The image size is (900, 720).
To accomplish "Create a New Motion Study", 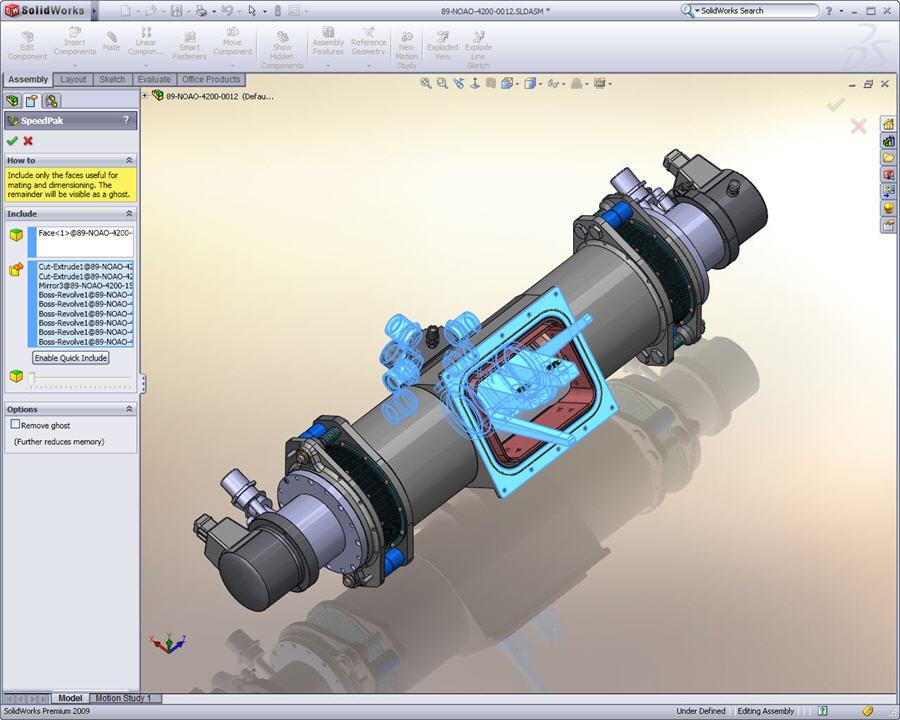I will [x=406, y=49].
